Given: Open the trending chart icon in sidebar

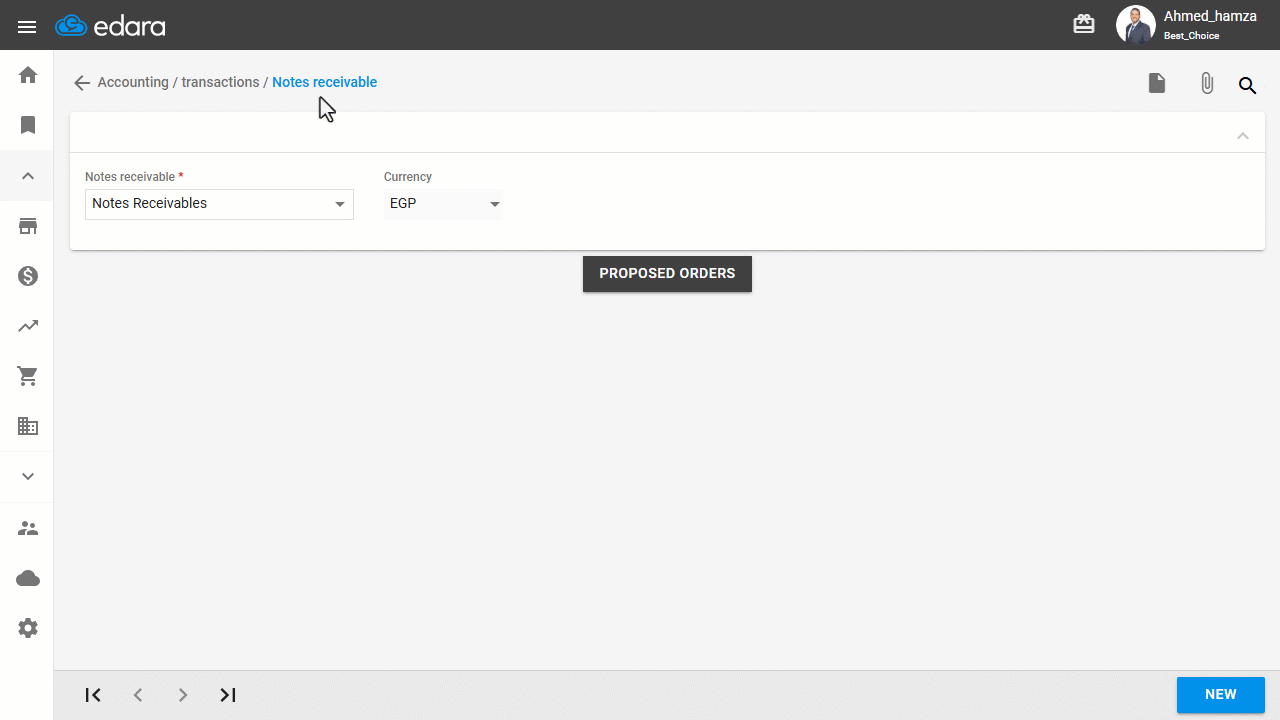Looking at the screenshot, I should pyautogui.click(x=28, y=326).
